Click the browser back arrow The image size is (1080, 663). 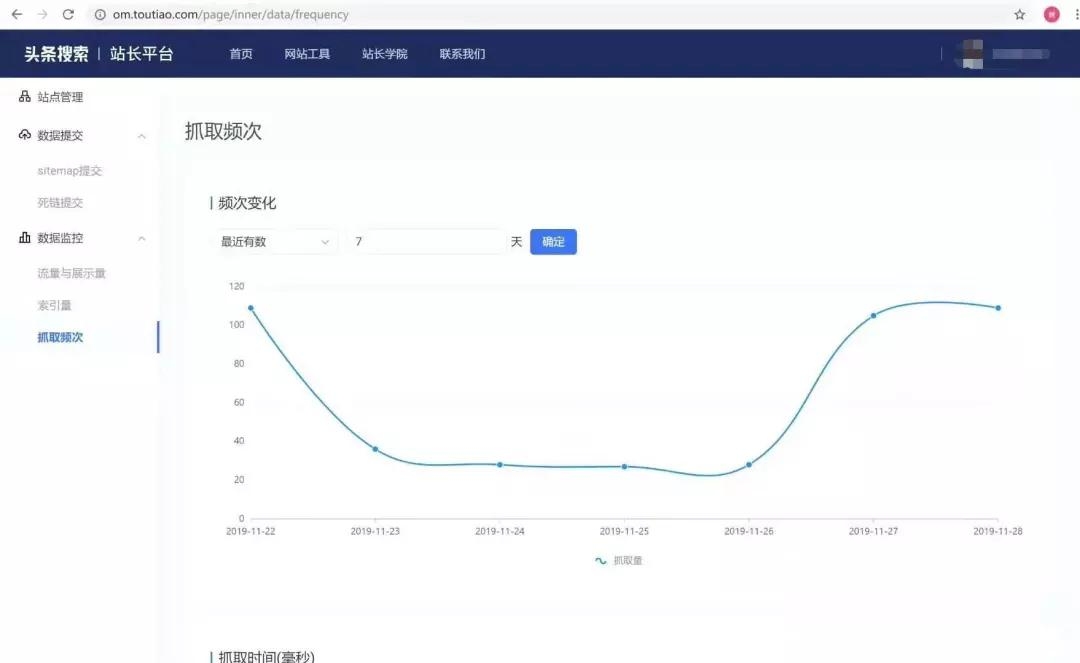[14, 14]
